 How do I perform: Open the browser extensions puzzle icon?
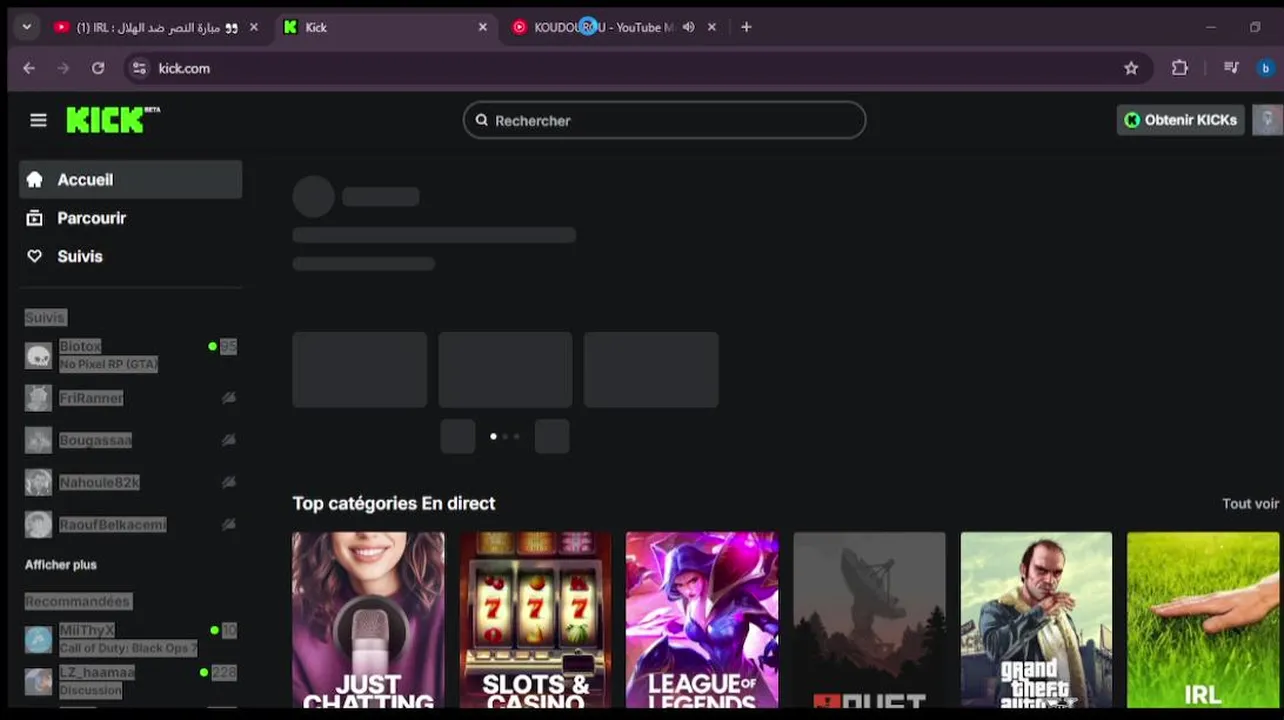[1180, 68]
